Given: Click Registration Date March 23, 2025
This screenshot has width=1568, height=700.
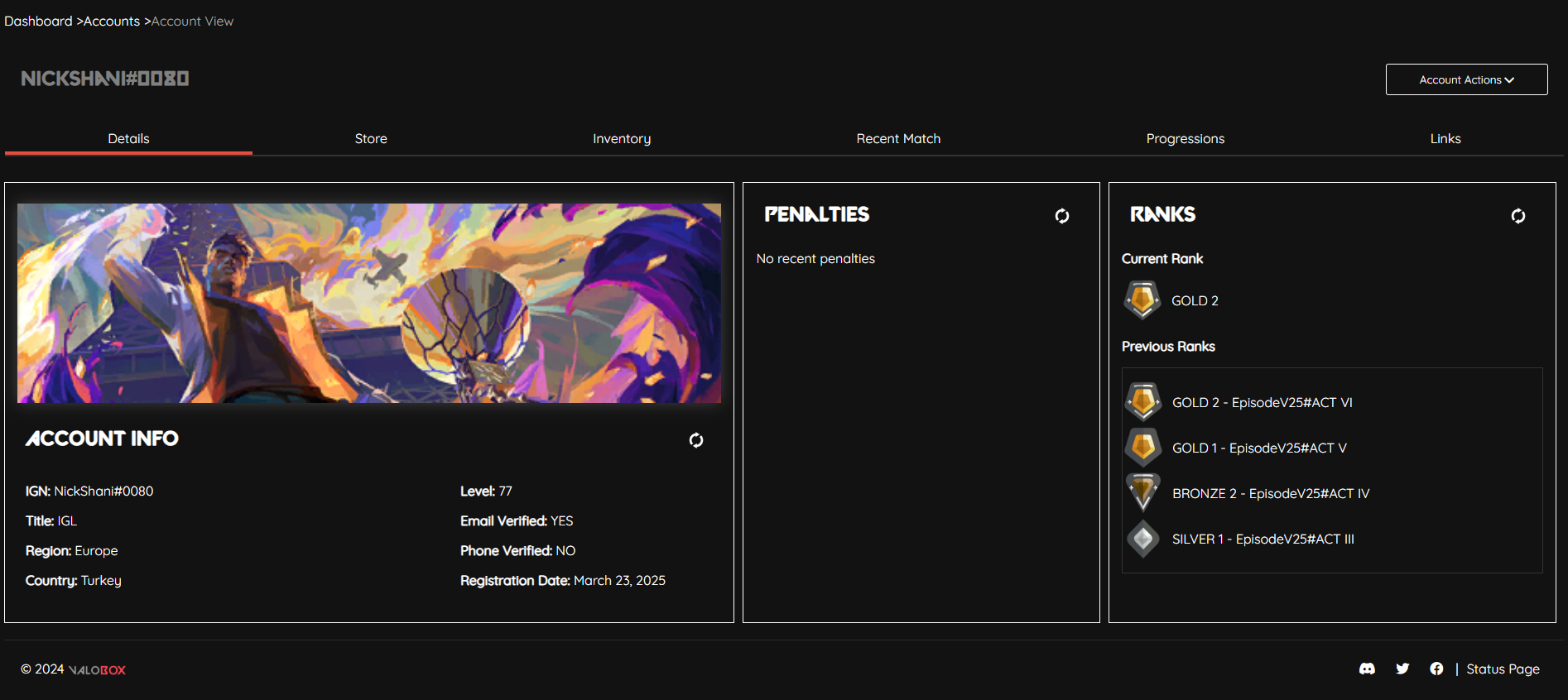Looking at the screenshot, I should (619, 580).
